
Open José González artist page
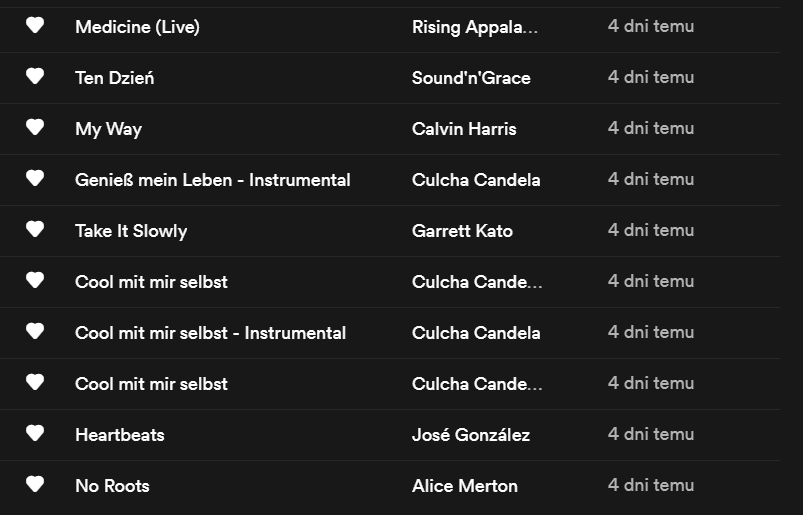tap(471, 435)
